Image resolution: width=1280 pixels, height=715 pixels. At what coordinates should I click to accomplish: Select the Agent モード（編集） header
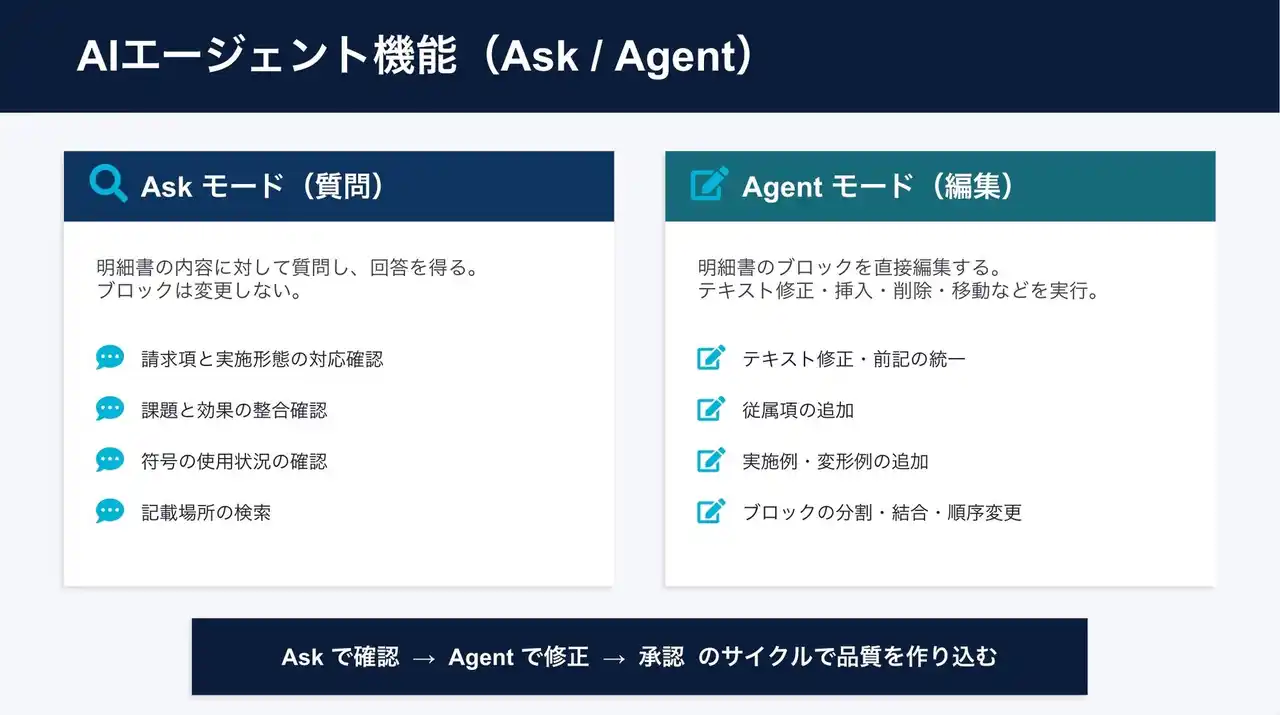(x=878, y=187)
